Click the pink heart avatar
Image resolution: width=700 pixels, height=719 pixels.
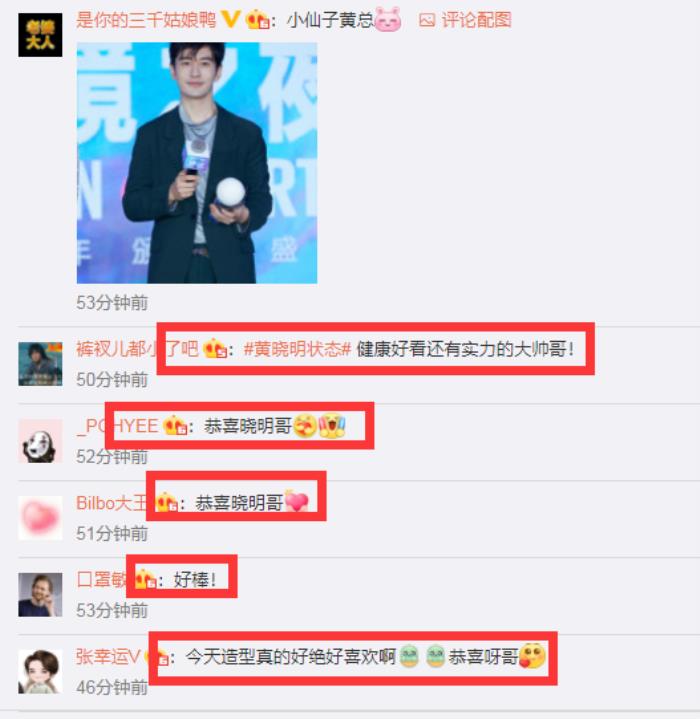[40, 518]
